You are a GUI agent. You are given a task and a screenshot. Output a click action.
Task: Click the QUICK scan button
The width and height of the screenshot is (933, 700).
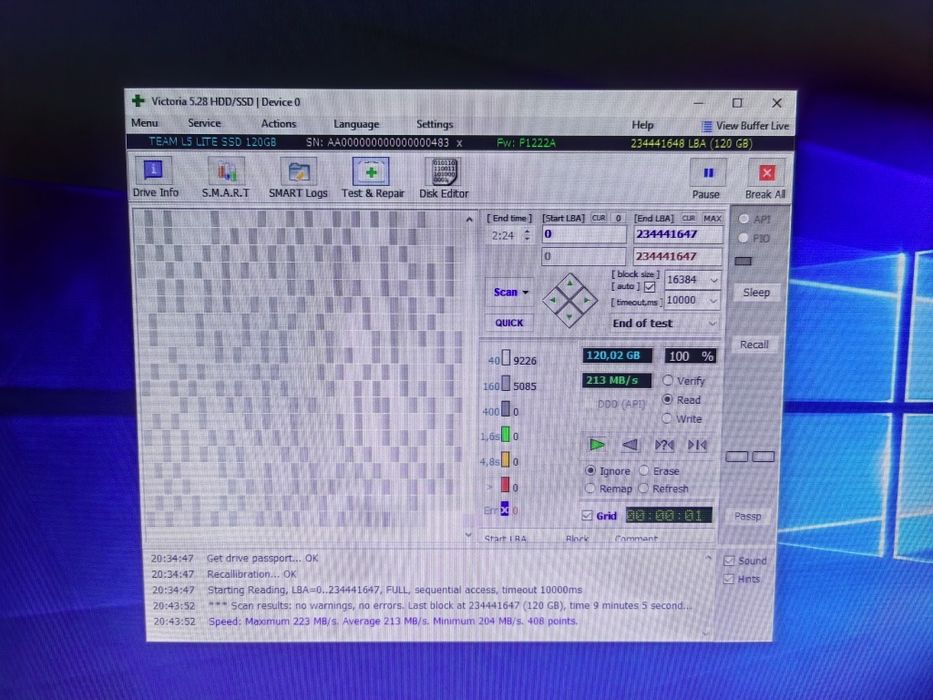[x=509, y=323]
